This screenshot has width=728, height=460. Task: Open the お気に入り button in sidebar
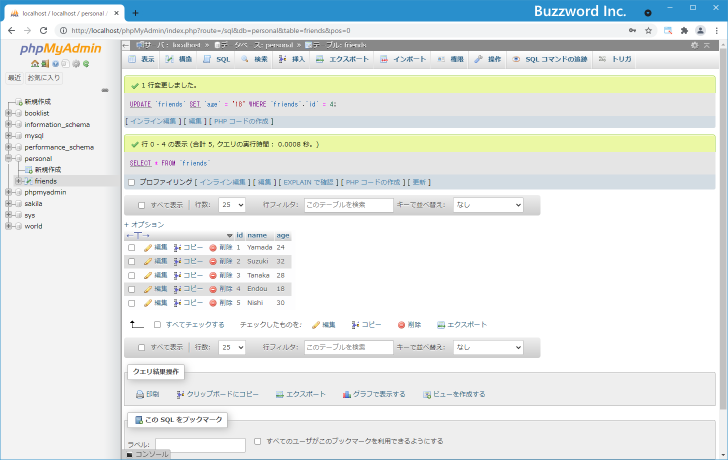44,78
